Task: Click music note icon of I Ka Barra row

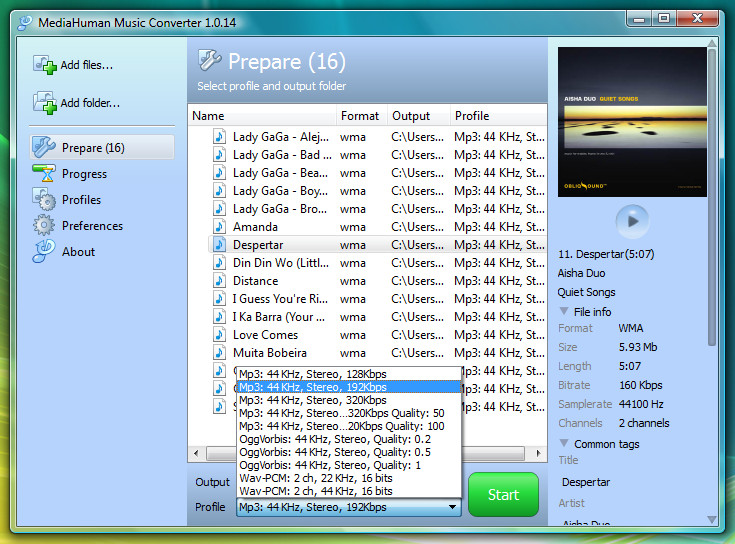Action: tap(219, 316)
